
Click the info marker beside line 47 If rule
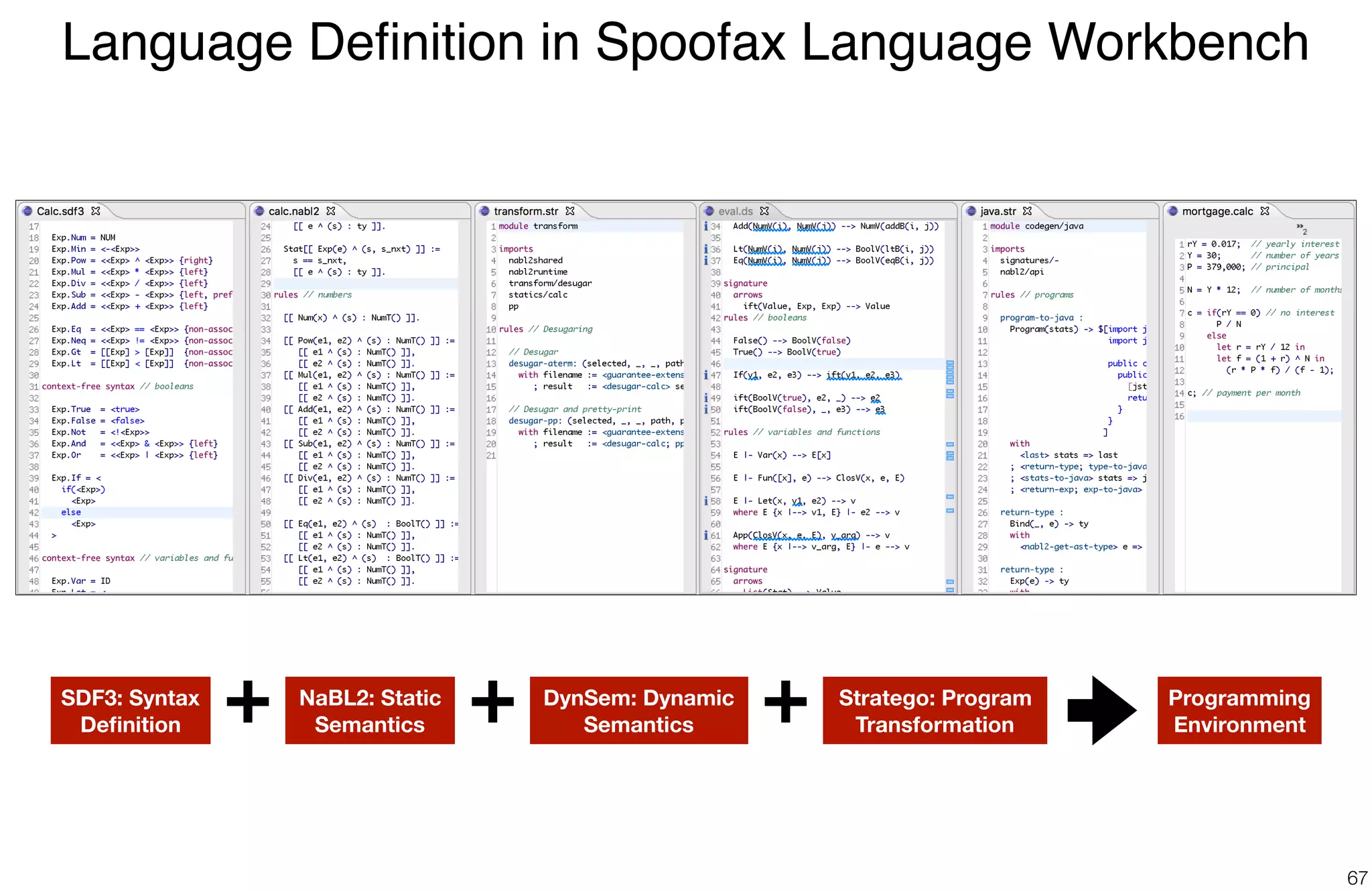[x=706, y=375]
